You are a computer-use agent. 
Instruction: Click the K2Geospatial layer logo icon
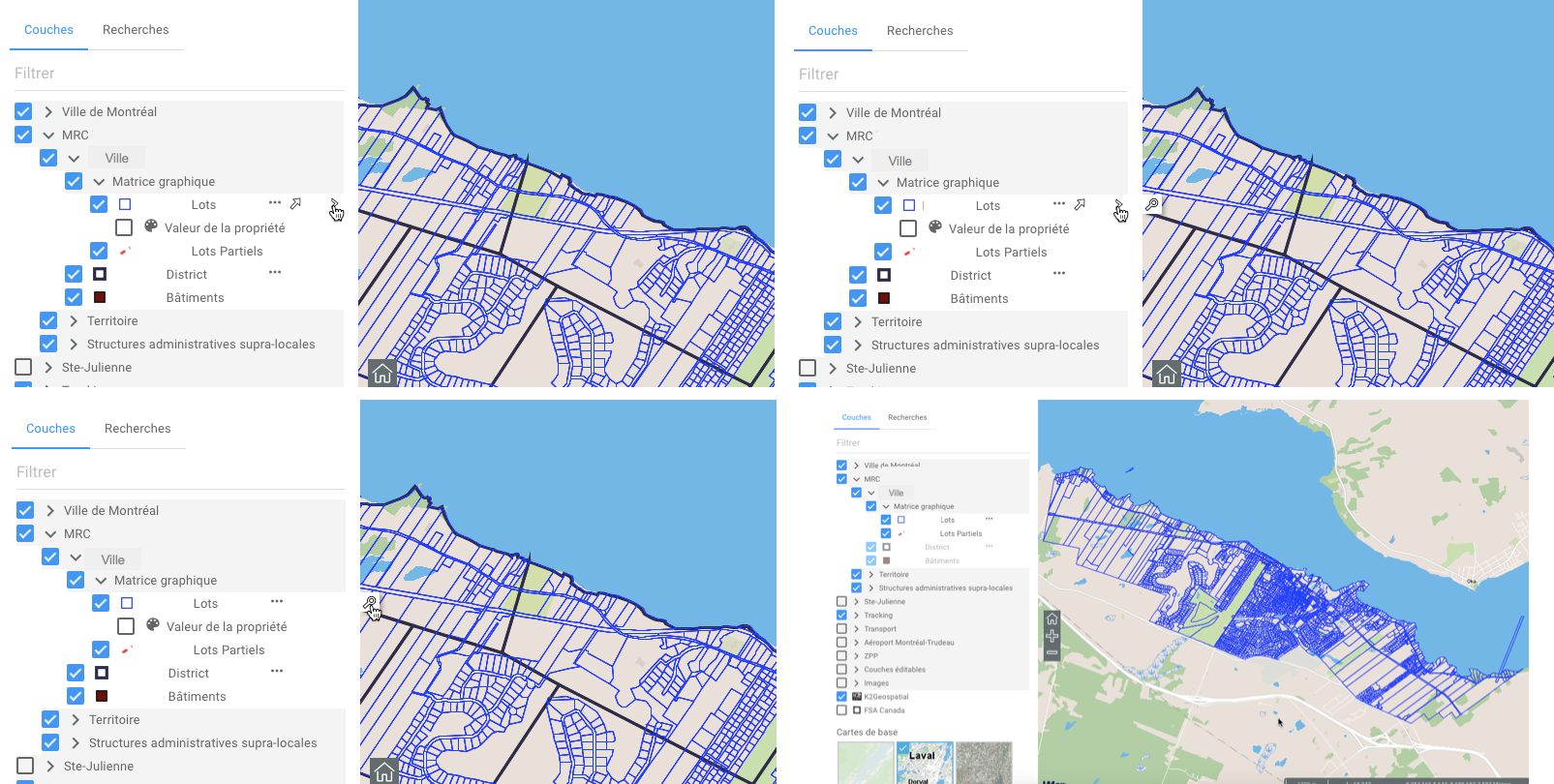[x=857, y=697]
